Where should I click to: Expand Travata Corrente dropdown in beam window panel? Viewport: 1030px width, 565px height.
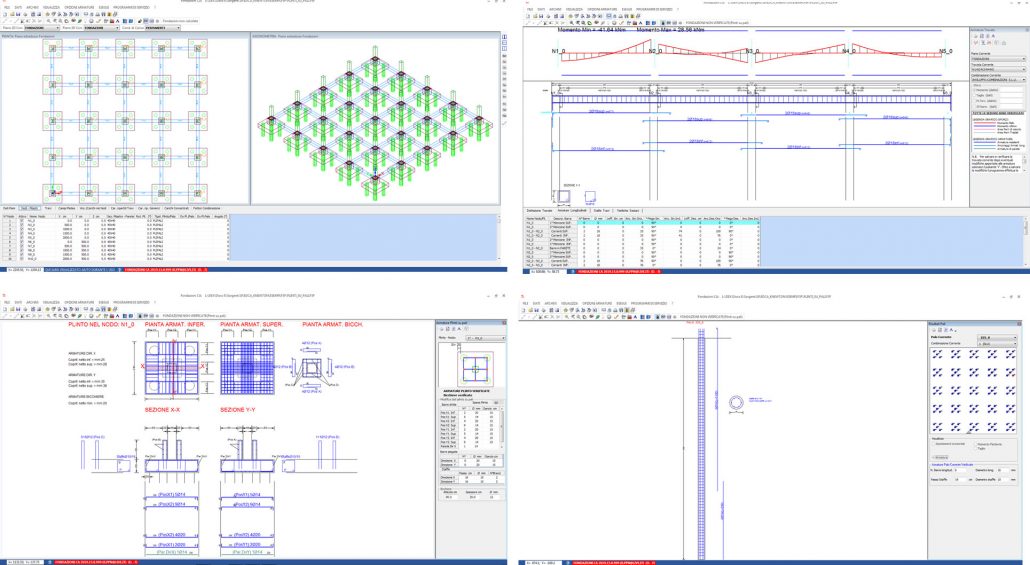(x=998, y=69)
